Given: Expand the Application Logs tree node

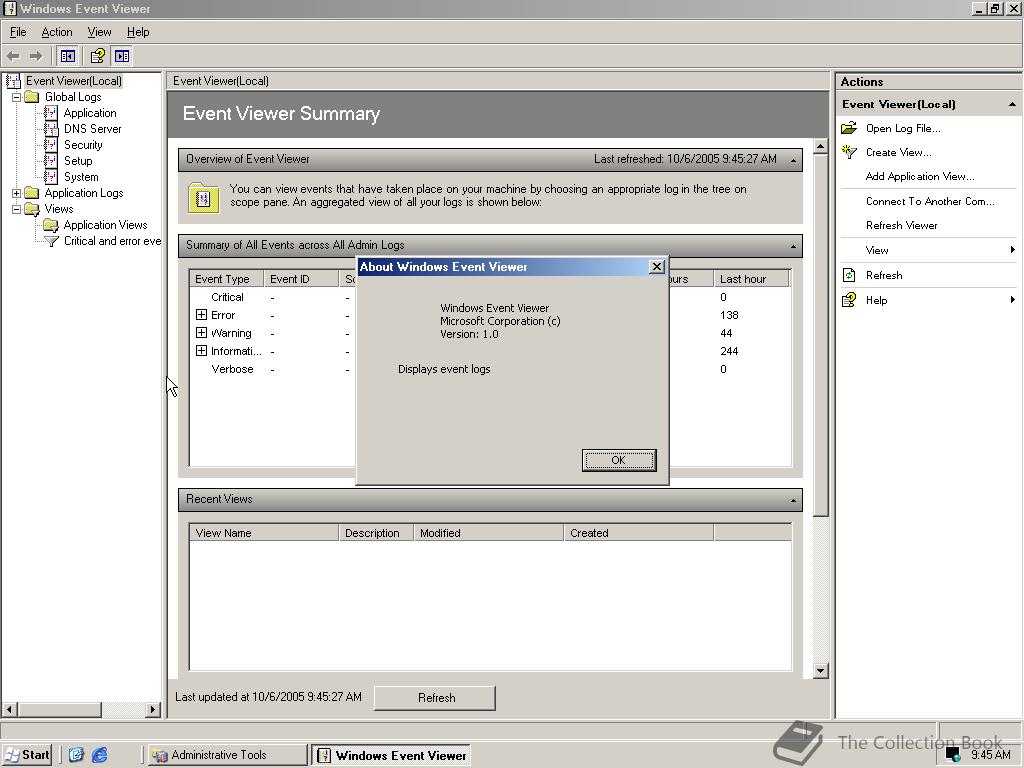Looking at the screenshot, I should [16, 193].
